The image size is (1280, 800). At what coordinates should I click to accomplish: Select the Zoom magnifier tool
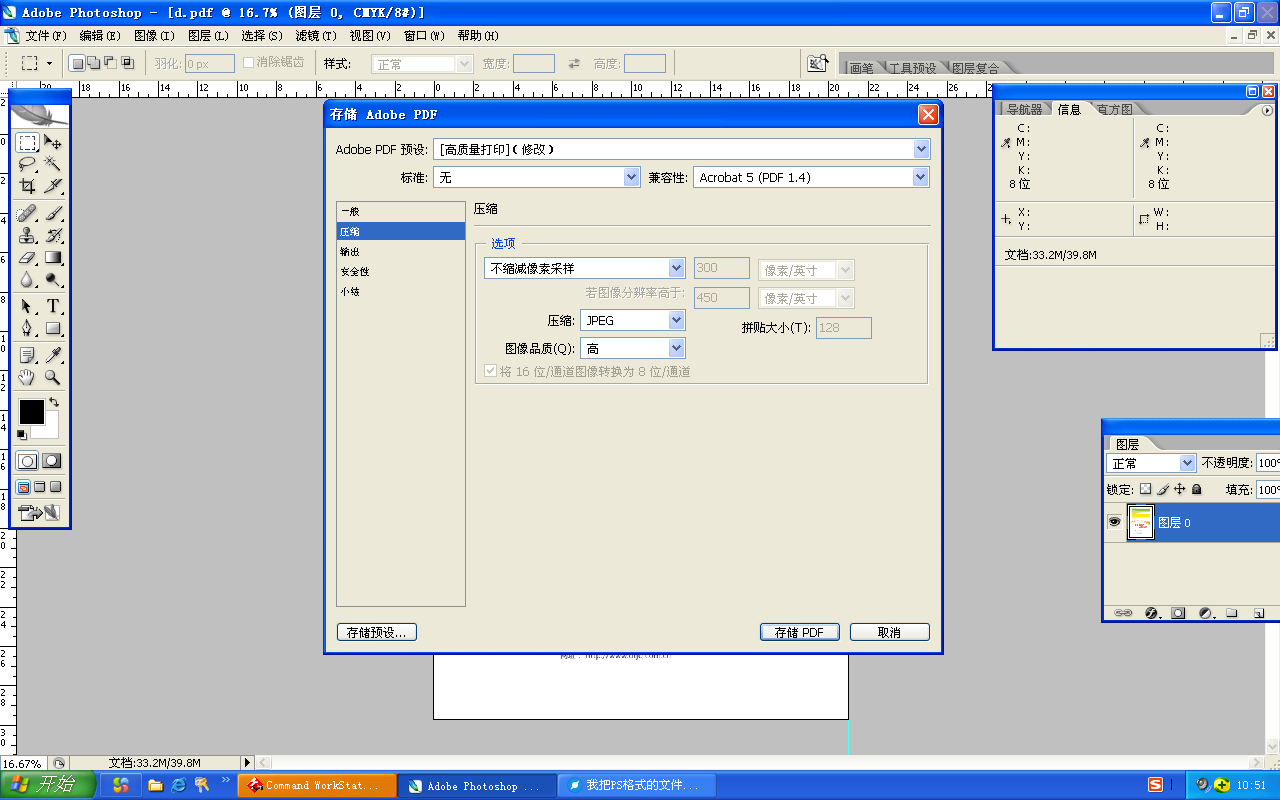53,378
